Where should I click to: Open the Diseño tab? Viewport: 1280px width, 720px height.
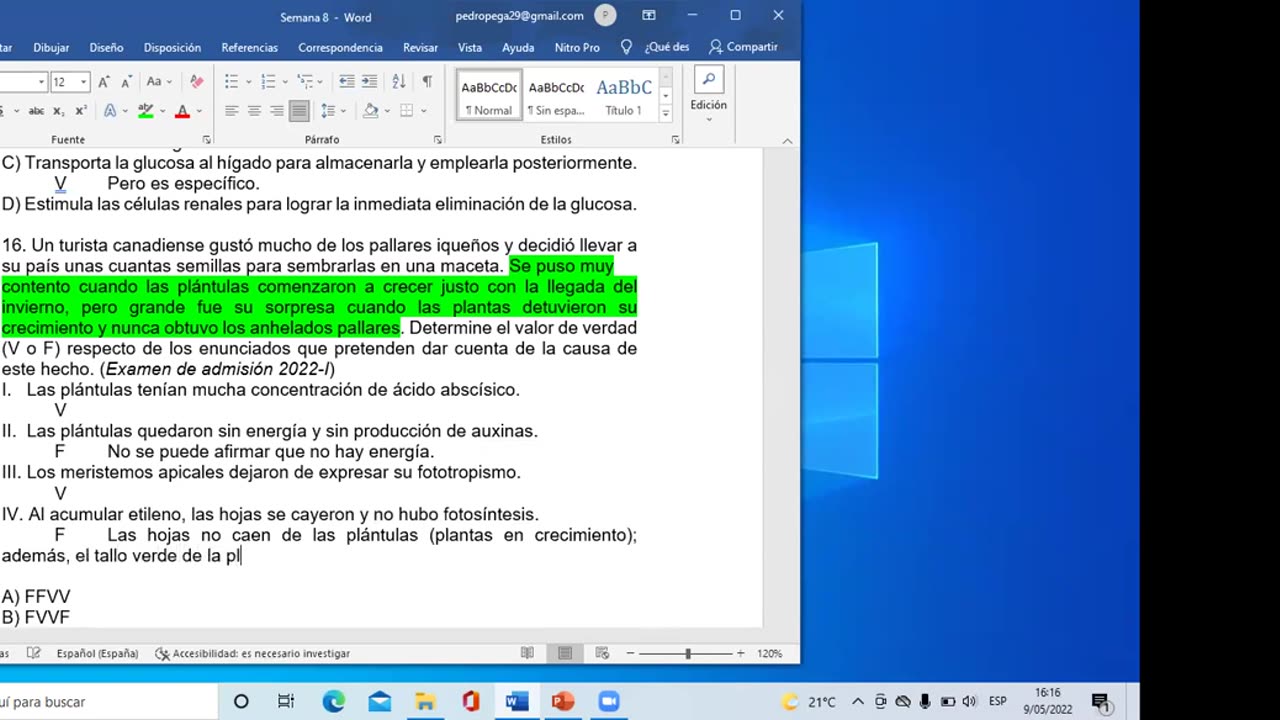(106, 47)
